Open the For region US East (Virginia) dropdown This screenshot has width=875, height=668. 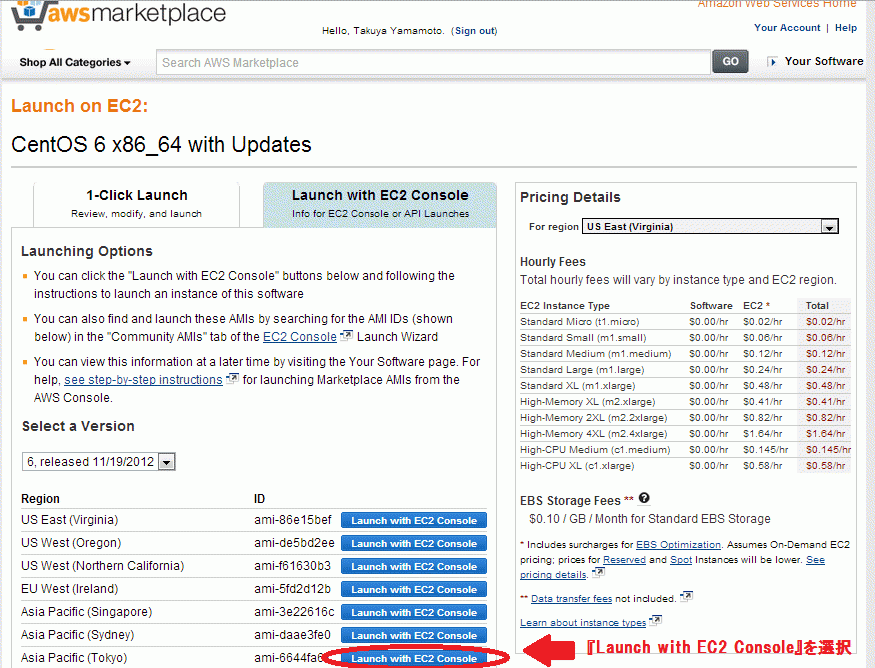(x=710, y=227)
